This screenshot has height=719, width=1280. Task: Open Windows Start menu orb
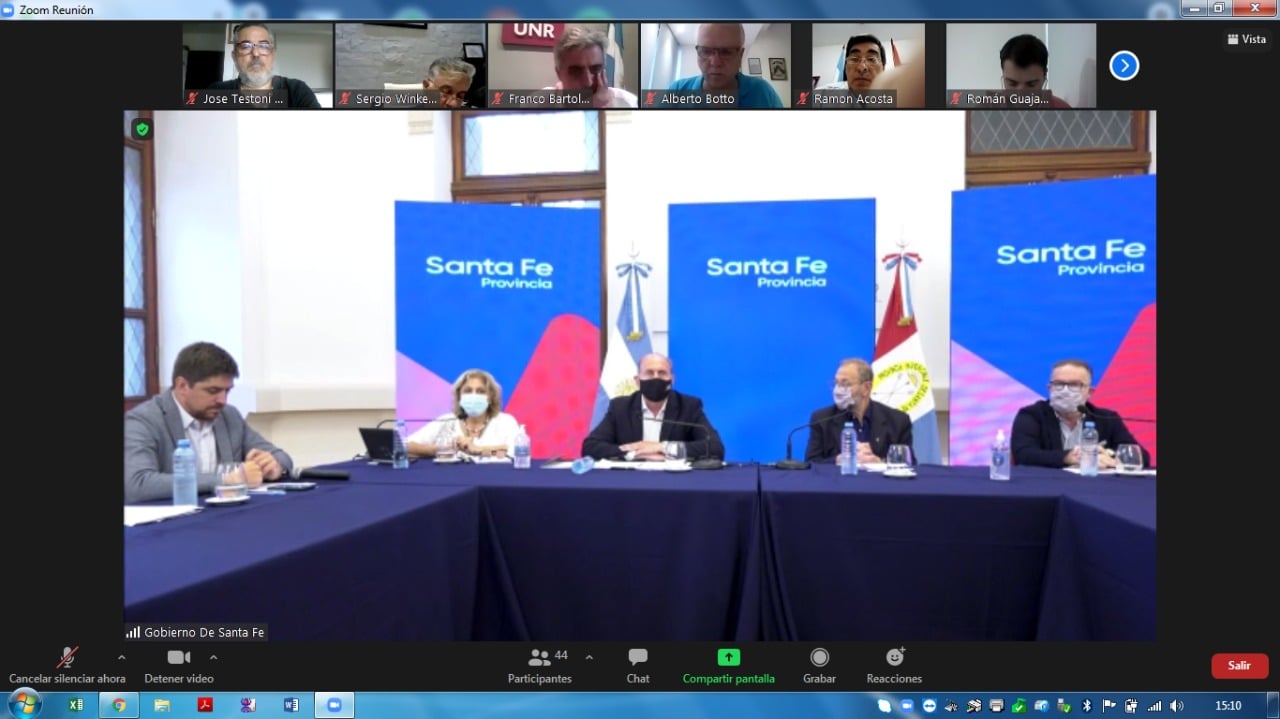(24, 704)
